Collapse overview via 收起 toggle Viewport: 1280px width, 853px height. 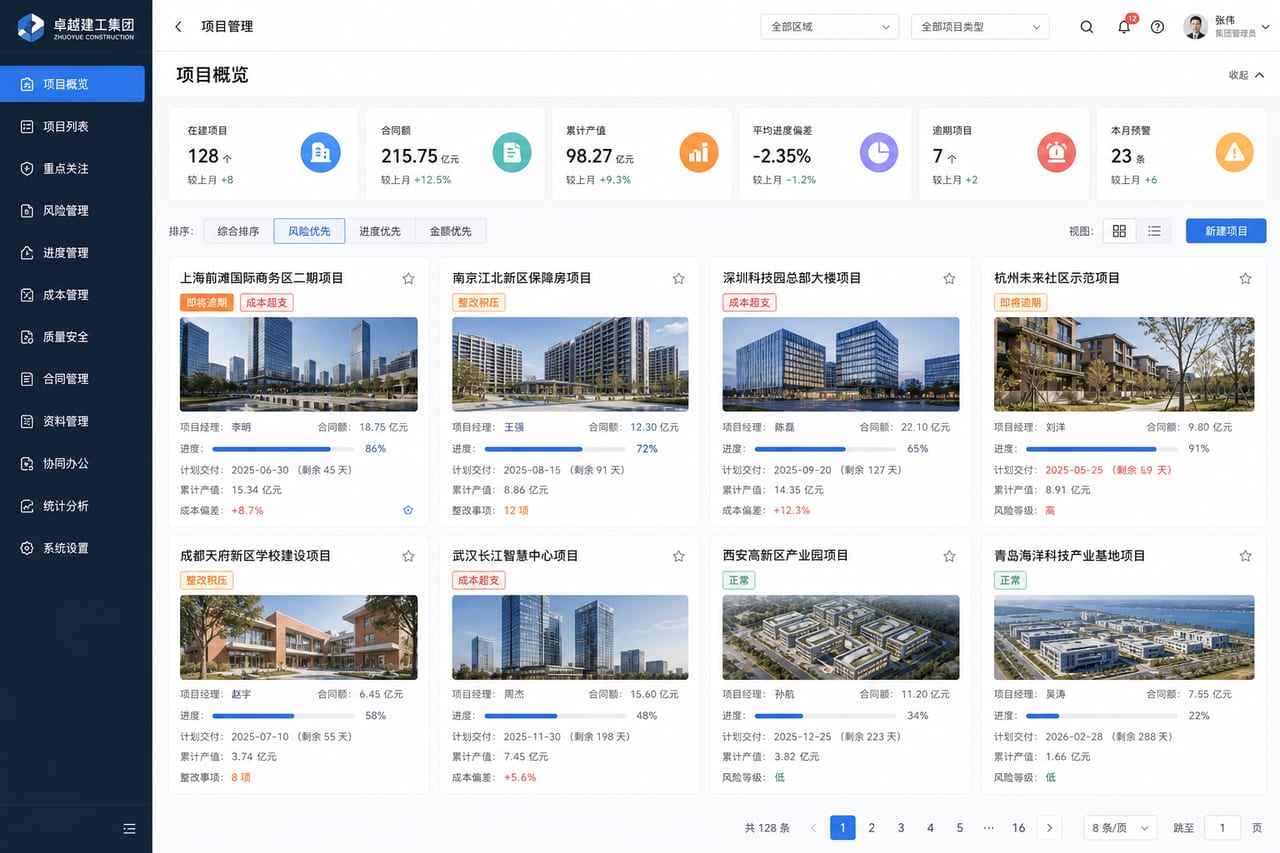1245,75
